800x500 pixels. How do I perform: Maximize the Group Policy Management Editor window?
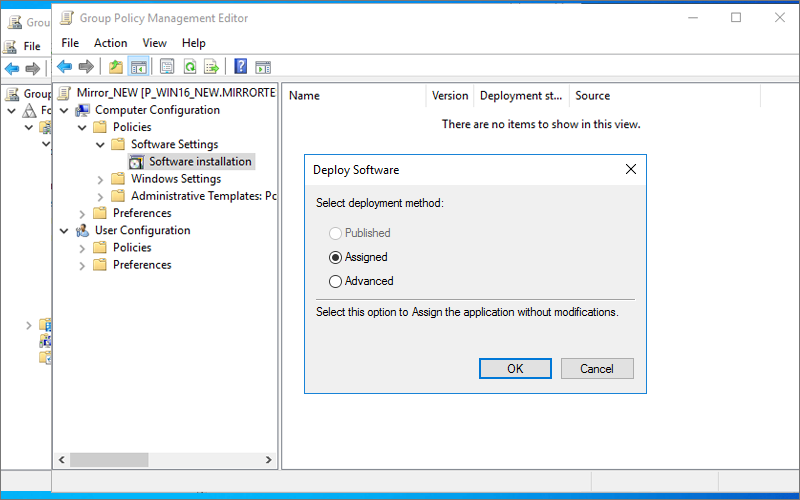point(736,17)
